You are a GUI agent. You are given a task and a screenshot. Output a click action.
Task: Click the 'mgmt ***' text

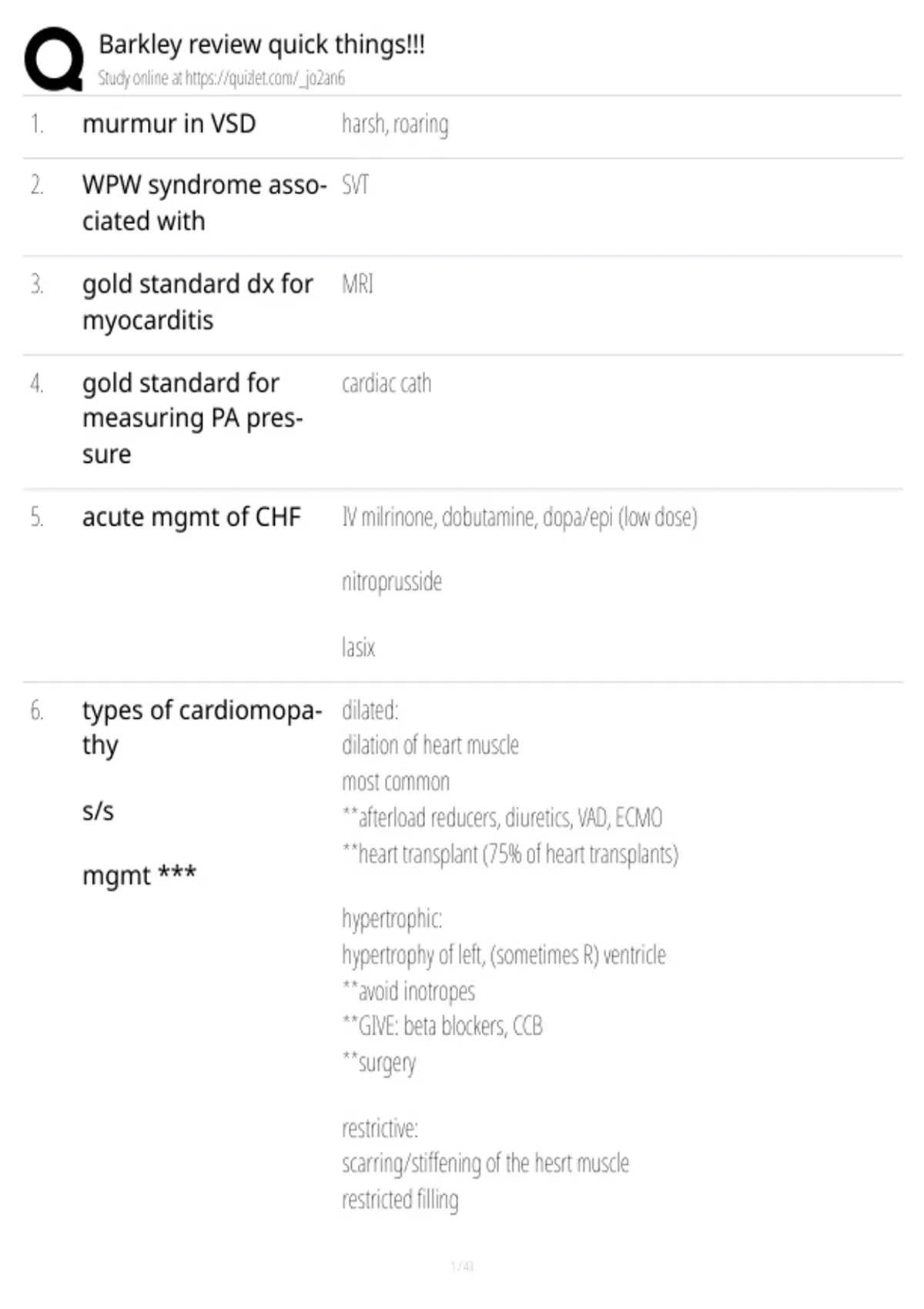click(x=139, y=875)
